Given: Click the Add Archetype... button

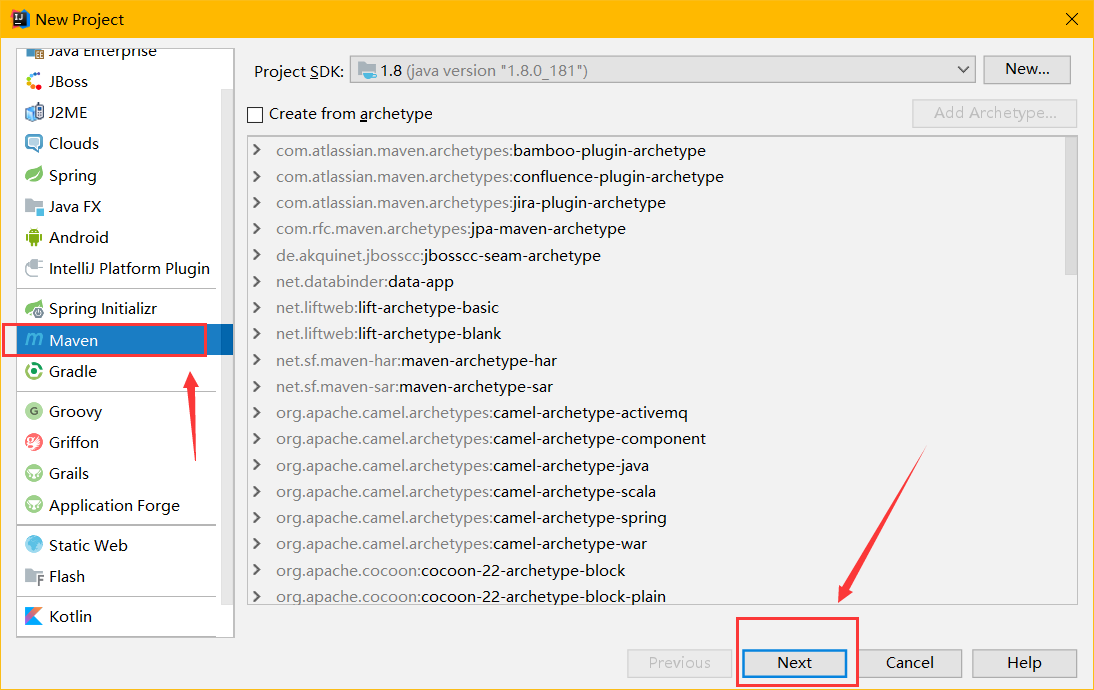Looking at the screenshot, I should (x=994, y=113).
